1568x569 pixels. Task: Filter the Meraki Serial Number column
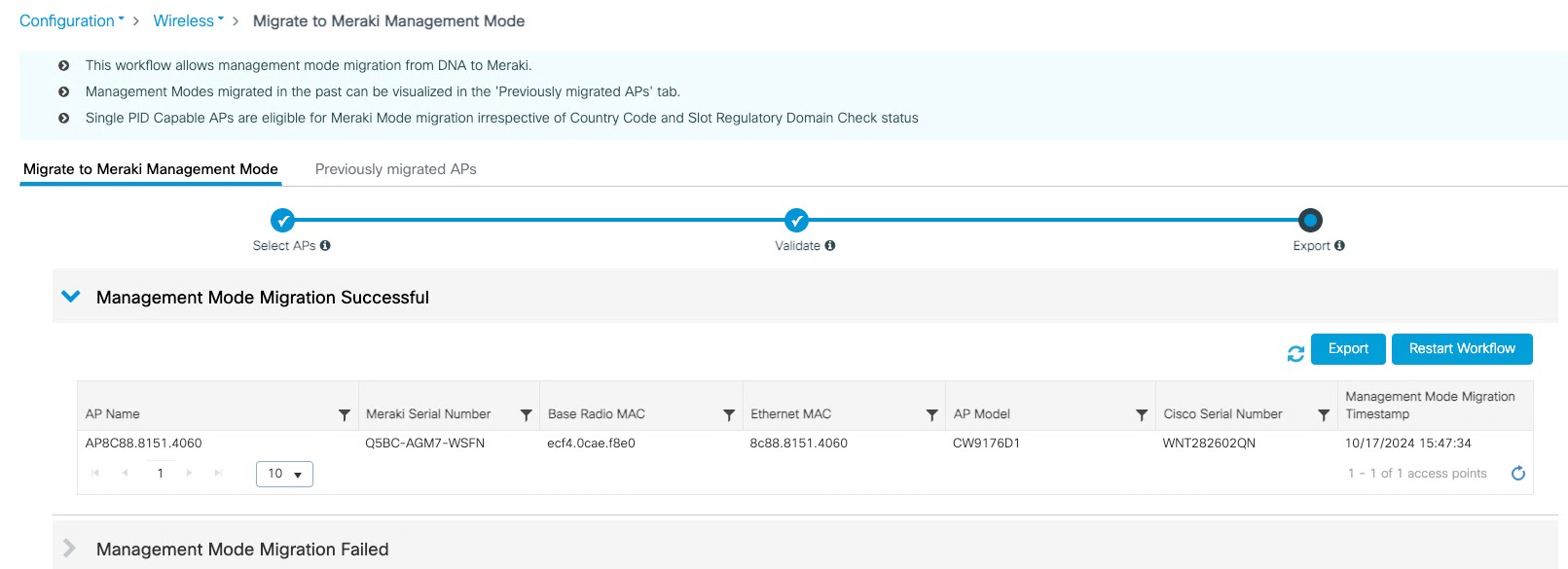coord(526,415)
